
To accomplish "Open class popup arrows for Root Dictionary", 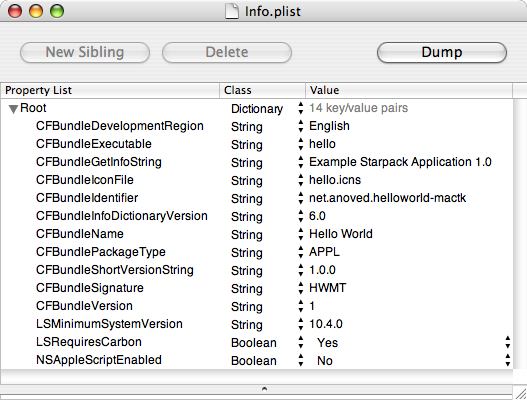I will (x=300, y=108).
